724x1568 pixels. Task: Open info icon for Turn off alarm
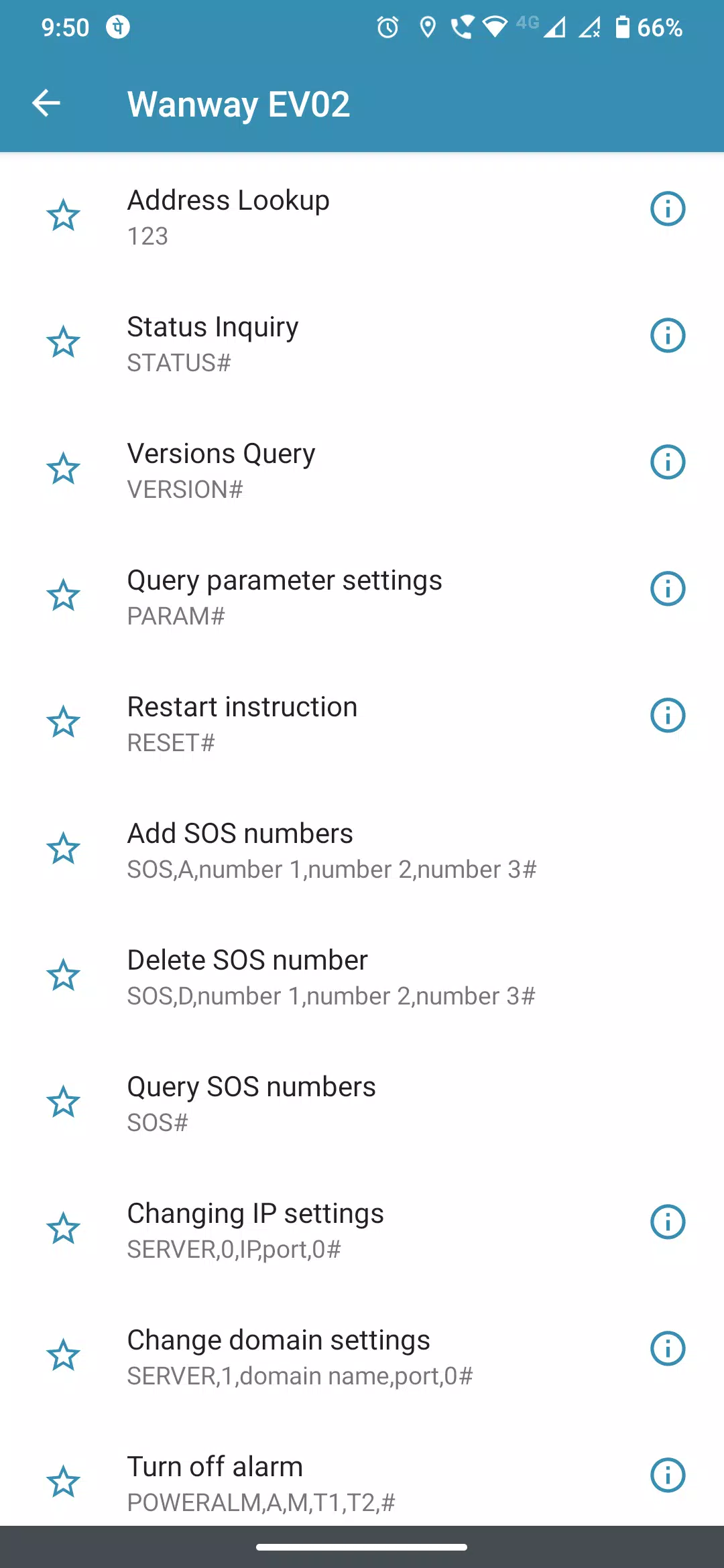[x=668, y=1475]
